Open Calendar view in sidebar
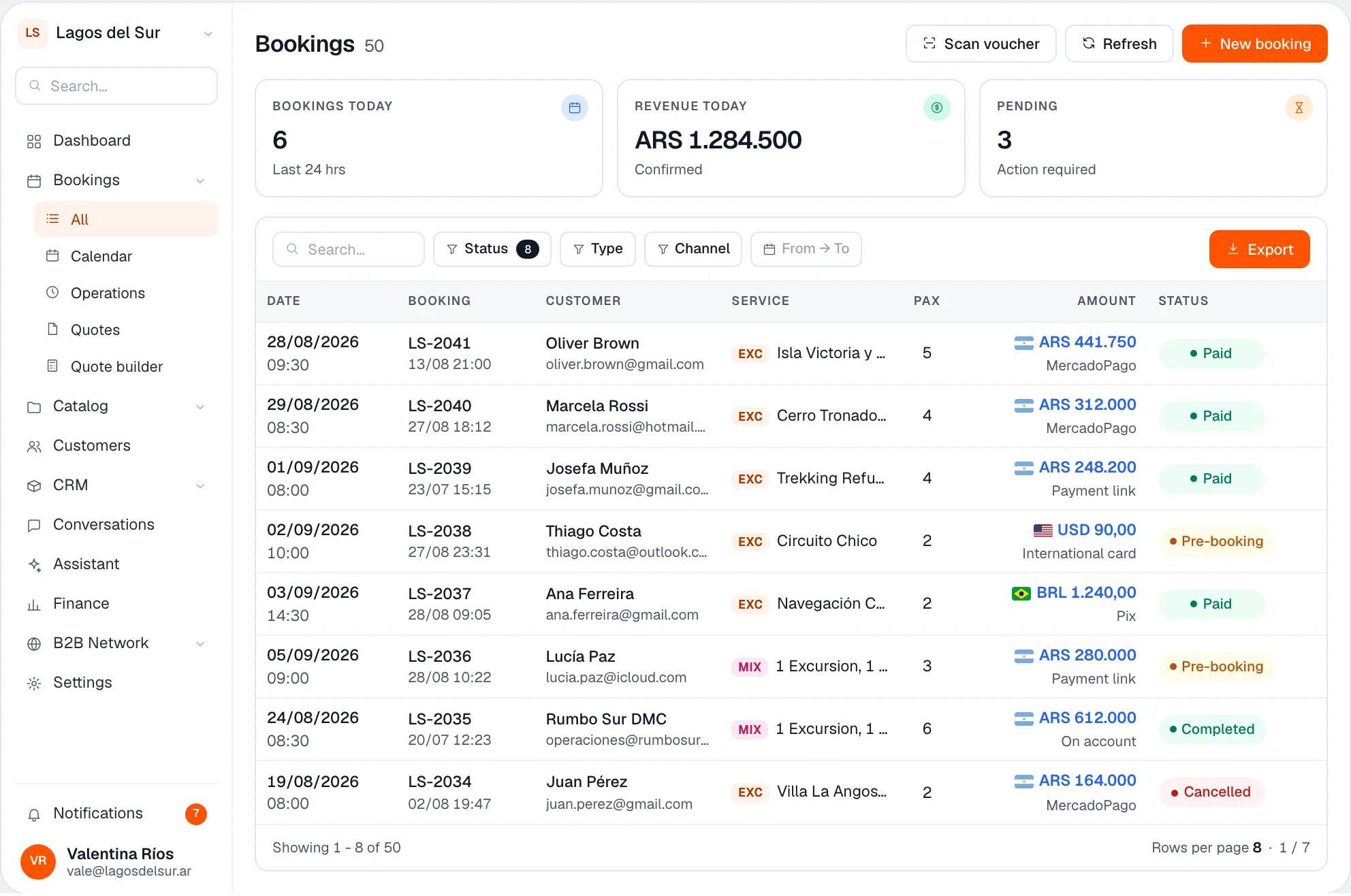This screenshot has width=1351, height=896. click(x=126, y=256)
